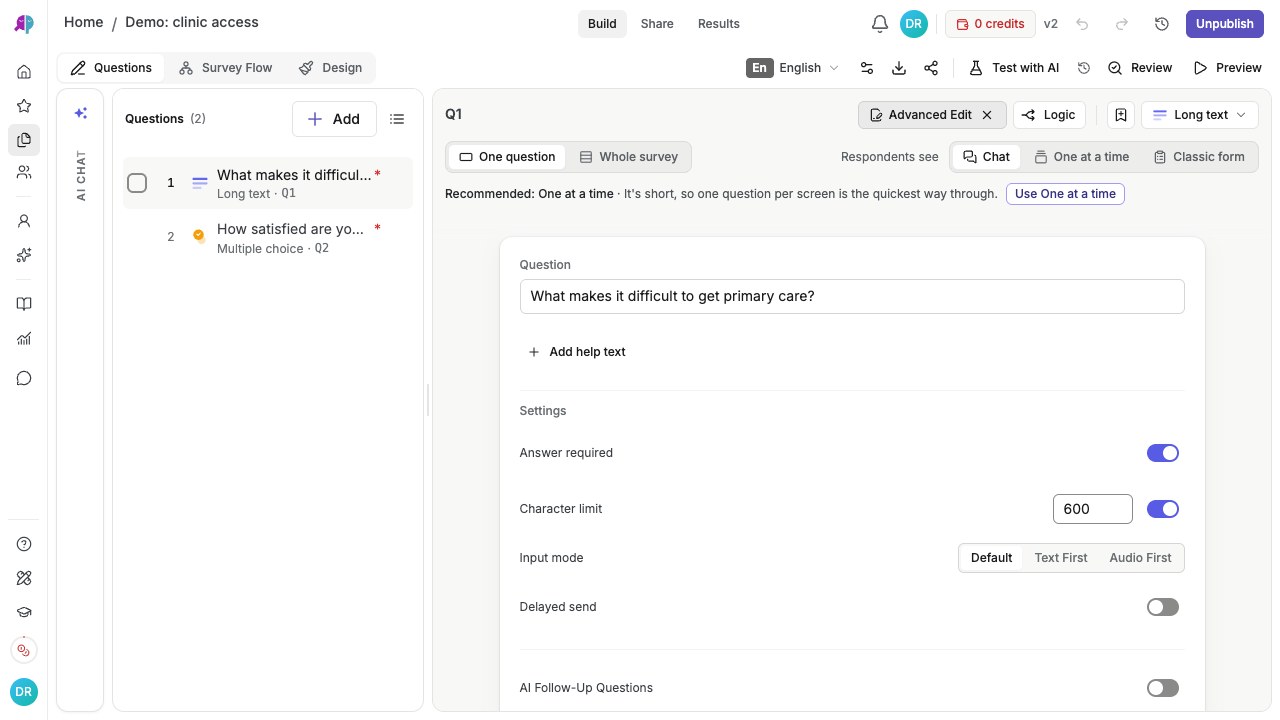The image size is (1280, 720).
Task: Add a new question with Add button
Action: click(334, 119)
